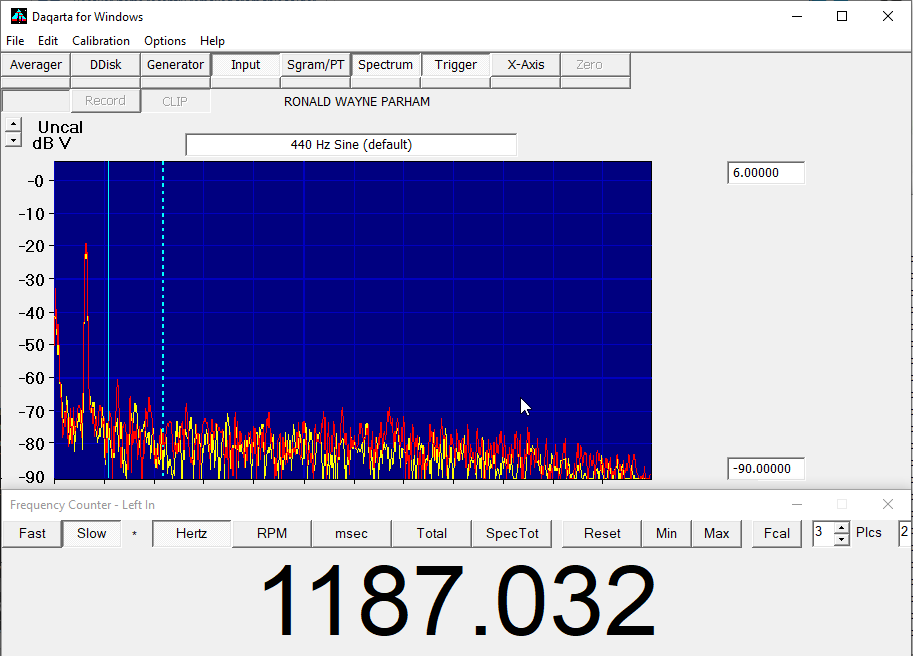Toggle the Spectrum display button

click(385, 65)
